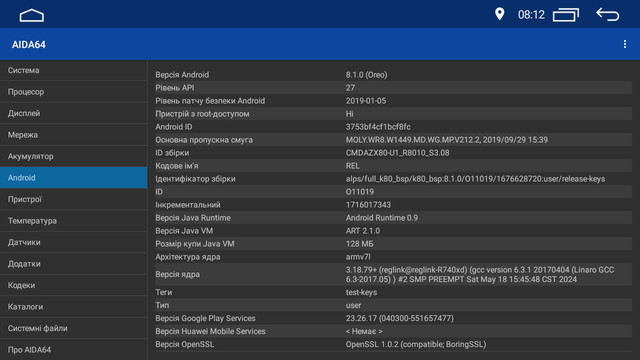Select the Рівень API row label
The width and height of the screenshot is (640, 360).
point(175,88)
